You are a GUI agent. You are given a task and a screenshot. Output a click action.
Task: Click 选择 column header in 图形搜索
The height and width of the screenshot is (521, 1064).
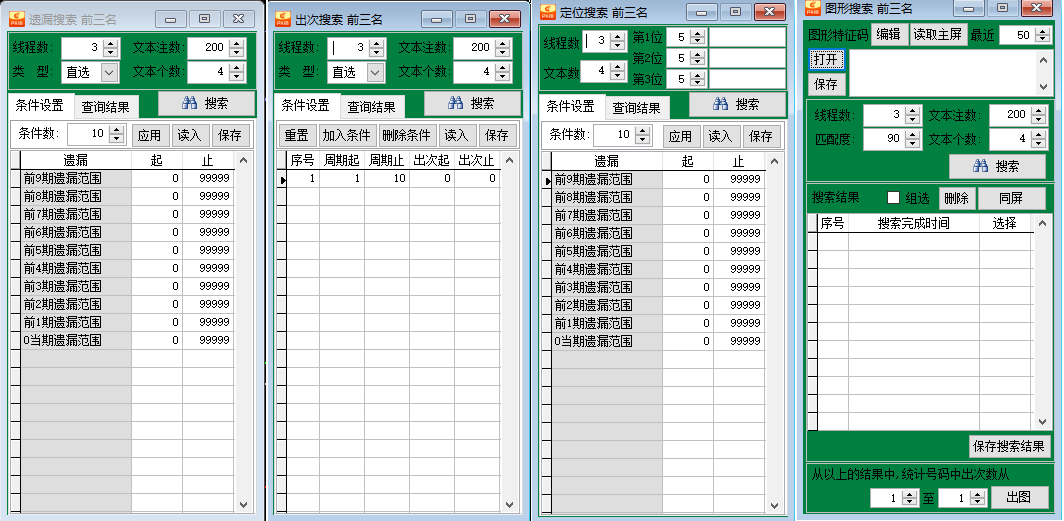coord(1005,223)
